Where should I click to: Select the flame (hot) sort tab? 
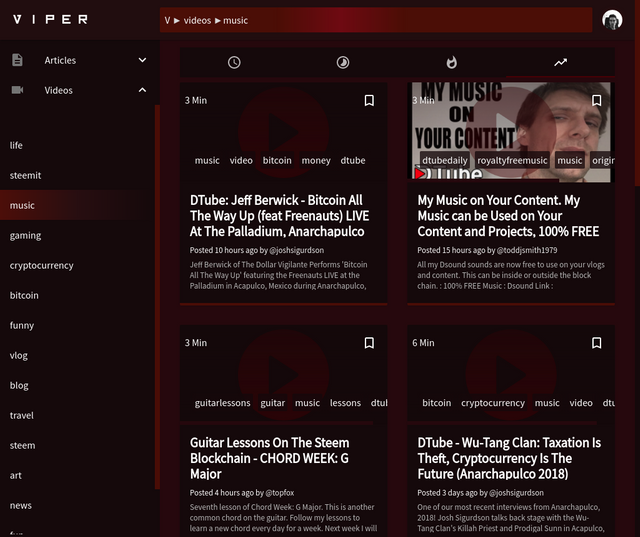(x=451, y=62)
